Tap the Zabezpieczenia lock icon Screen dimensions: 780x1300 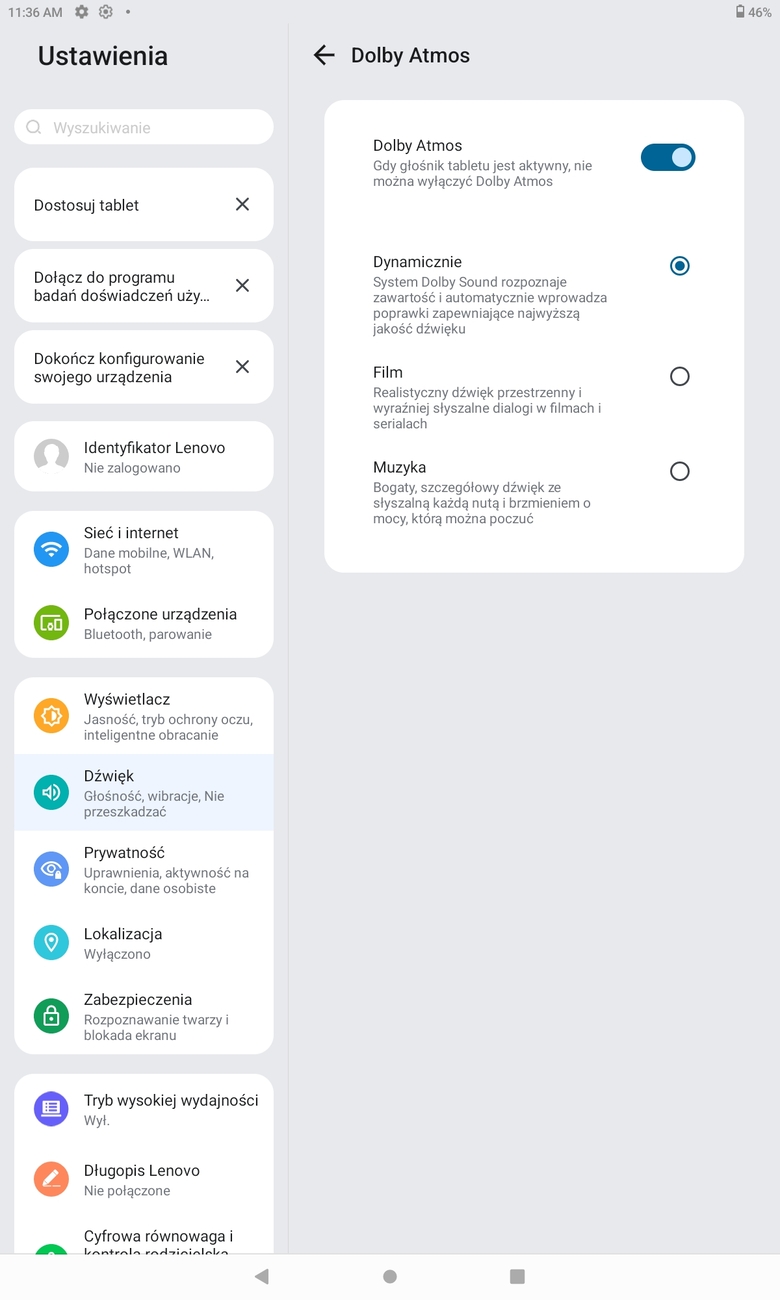[51, 1016]
